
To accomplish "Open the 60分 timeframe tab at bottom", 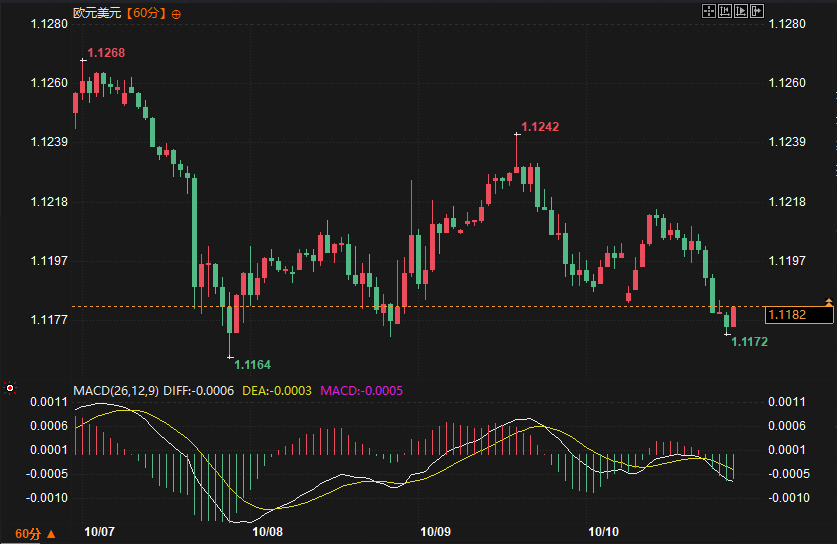I will point(28,533).
